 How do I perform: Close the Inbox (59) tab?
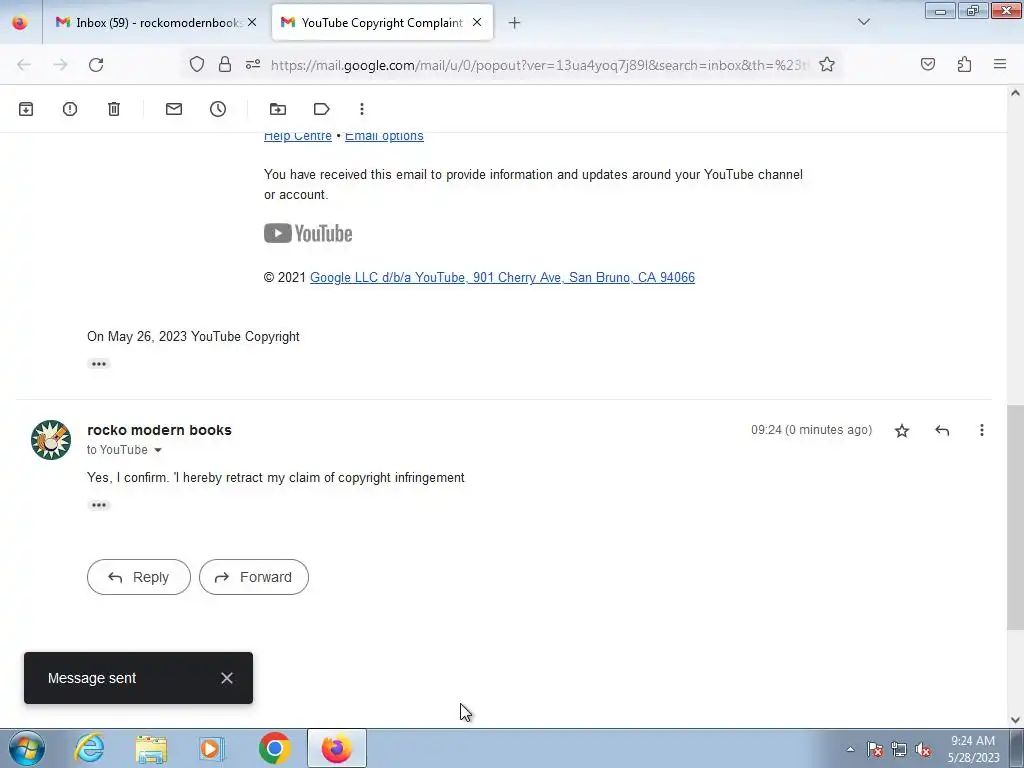click(252, 22)
